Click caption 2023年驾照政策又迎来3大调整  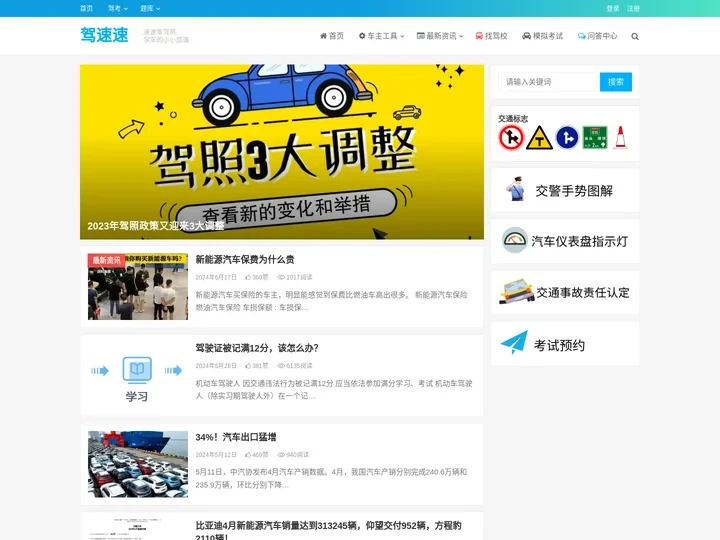tap(156, 226)
